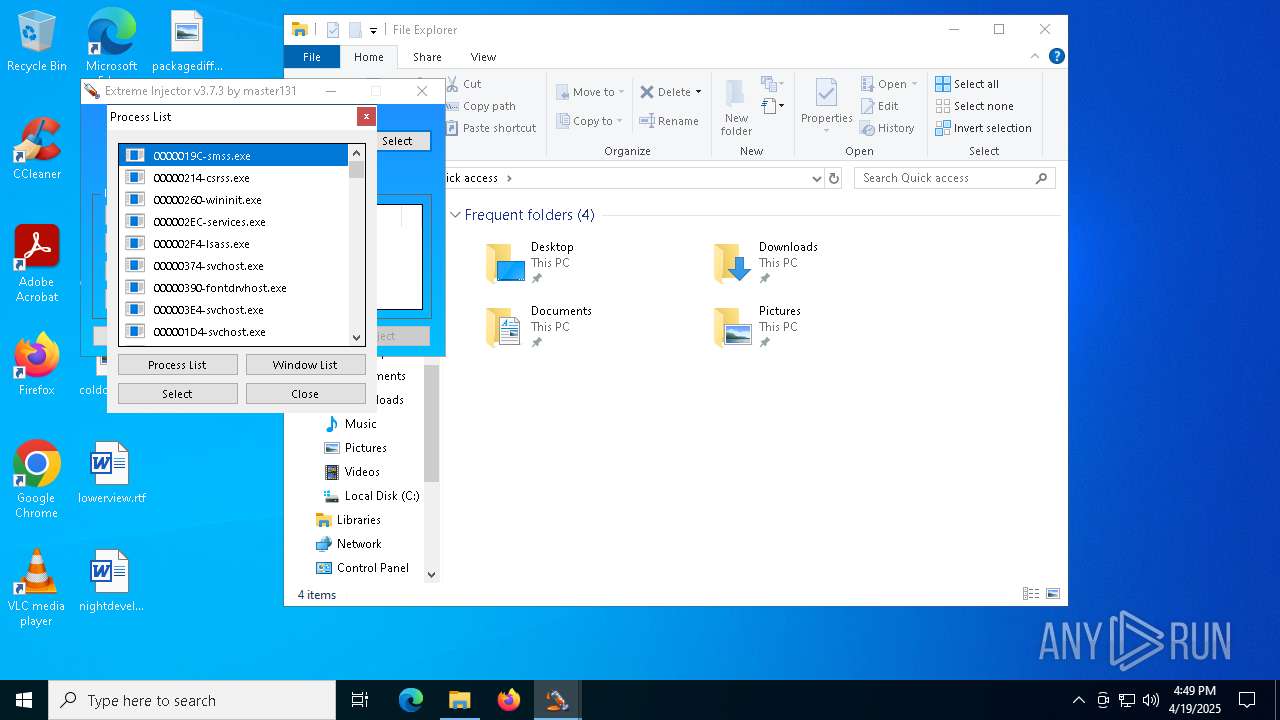Click the Process List button
This screenshot has width=1280, height=720.
point(177,365)
